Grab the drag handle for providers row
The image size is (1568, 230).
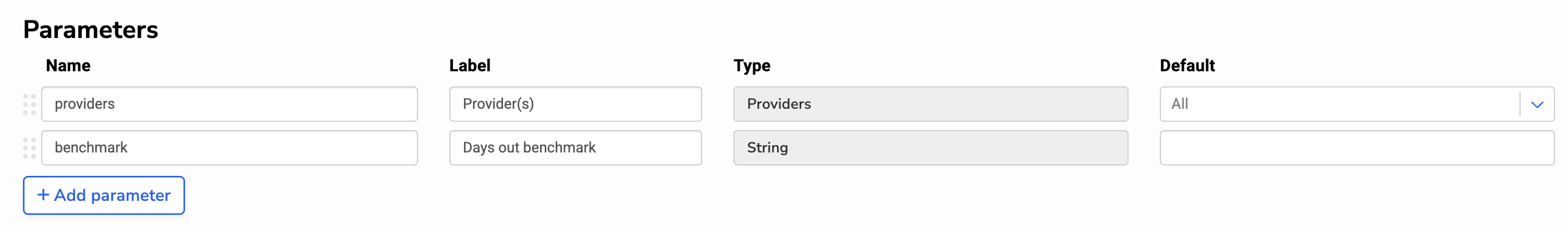coord(29,105)
